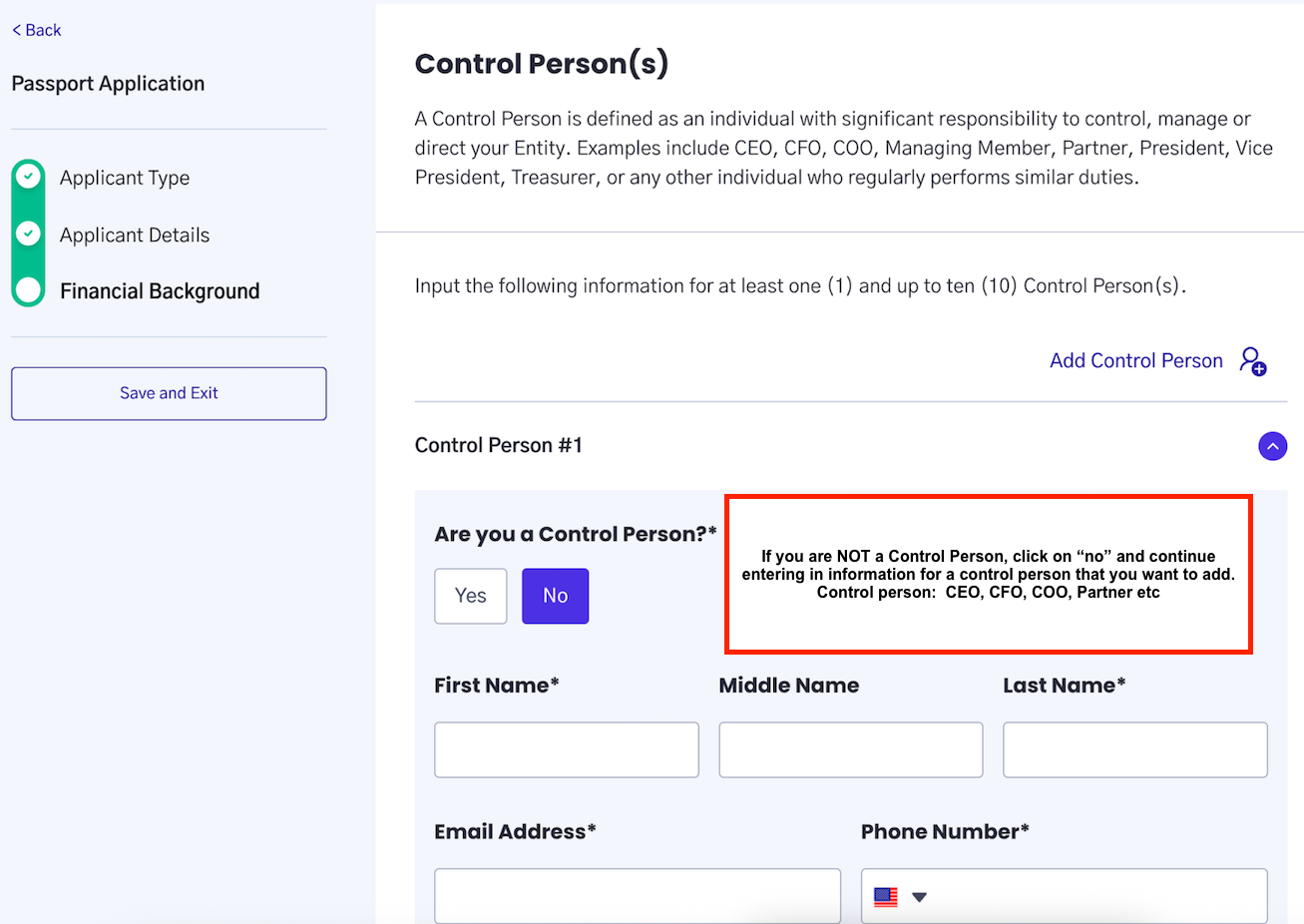The height and width of the screenshot is (924, 1304).
Task: Open the Applicant Type step
Action: pyautogui.click(x=125, y=178)
